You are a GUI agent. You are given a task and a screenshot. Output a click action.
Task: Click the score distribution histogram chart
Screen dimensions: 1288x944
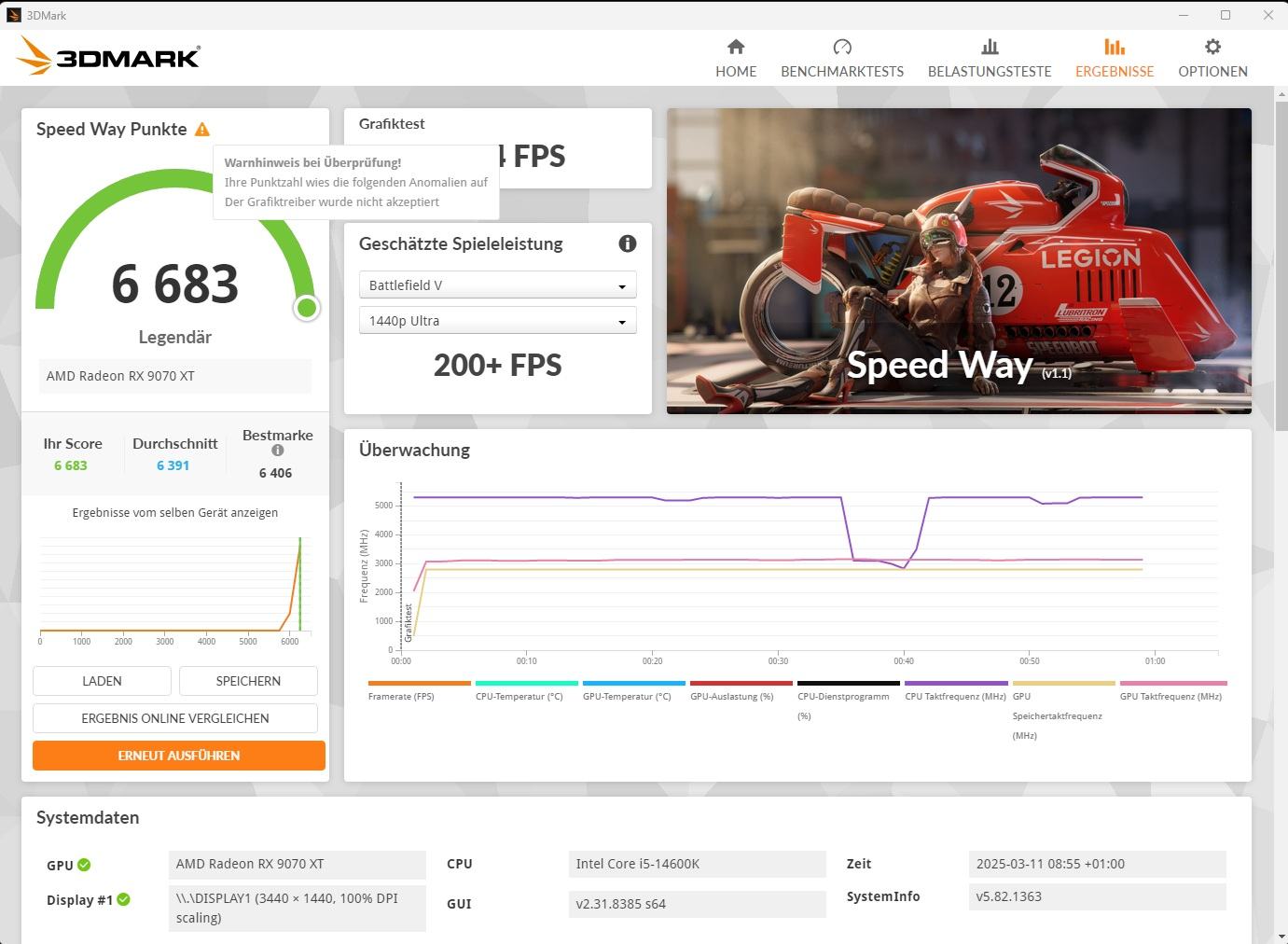click(175, 590)
